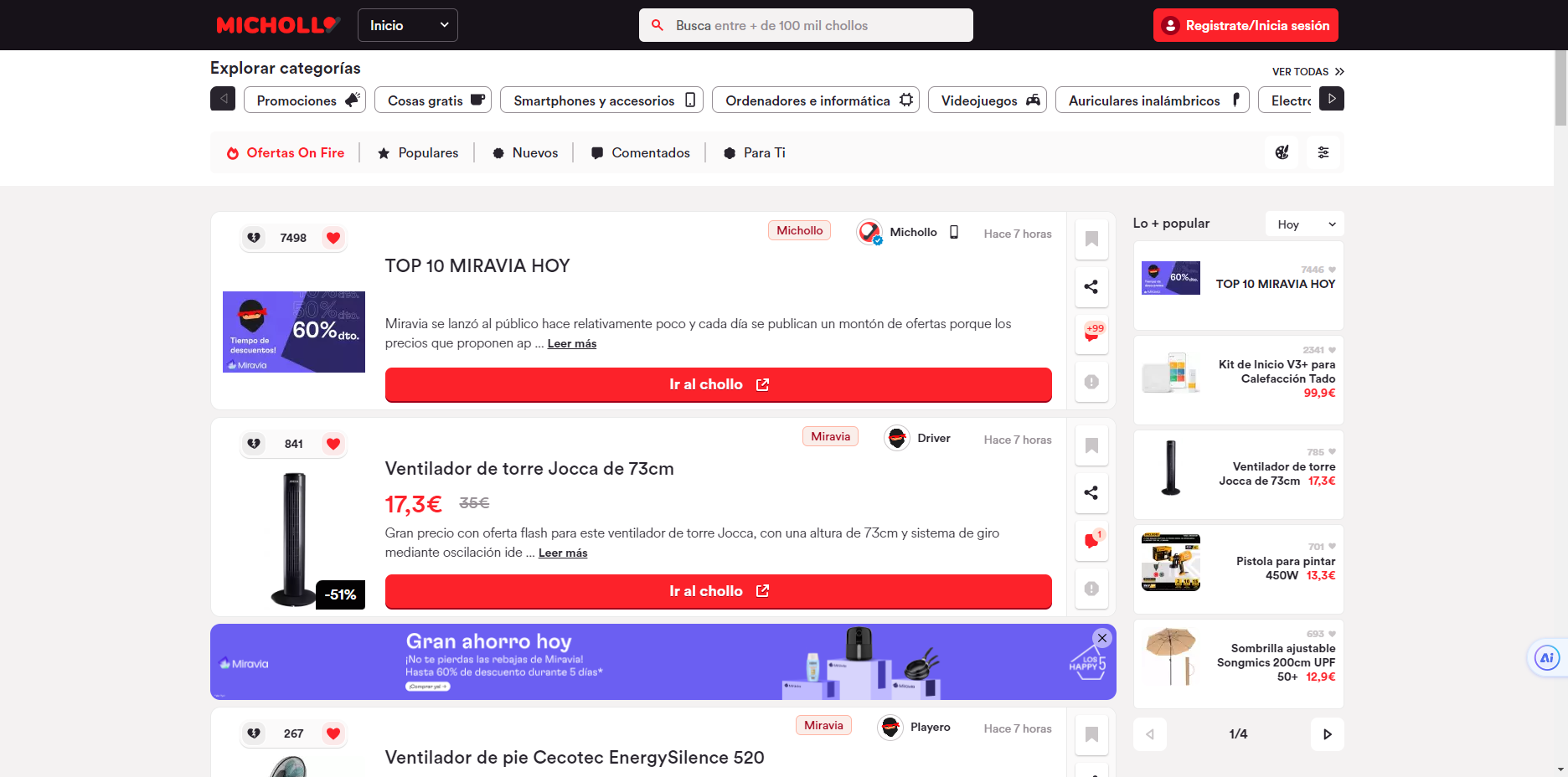
Task: Expand Leer más on Miravia deal
Action: 572,343
